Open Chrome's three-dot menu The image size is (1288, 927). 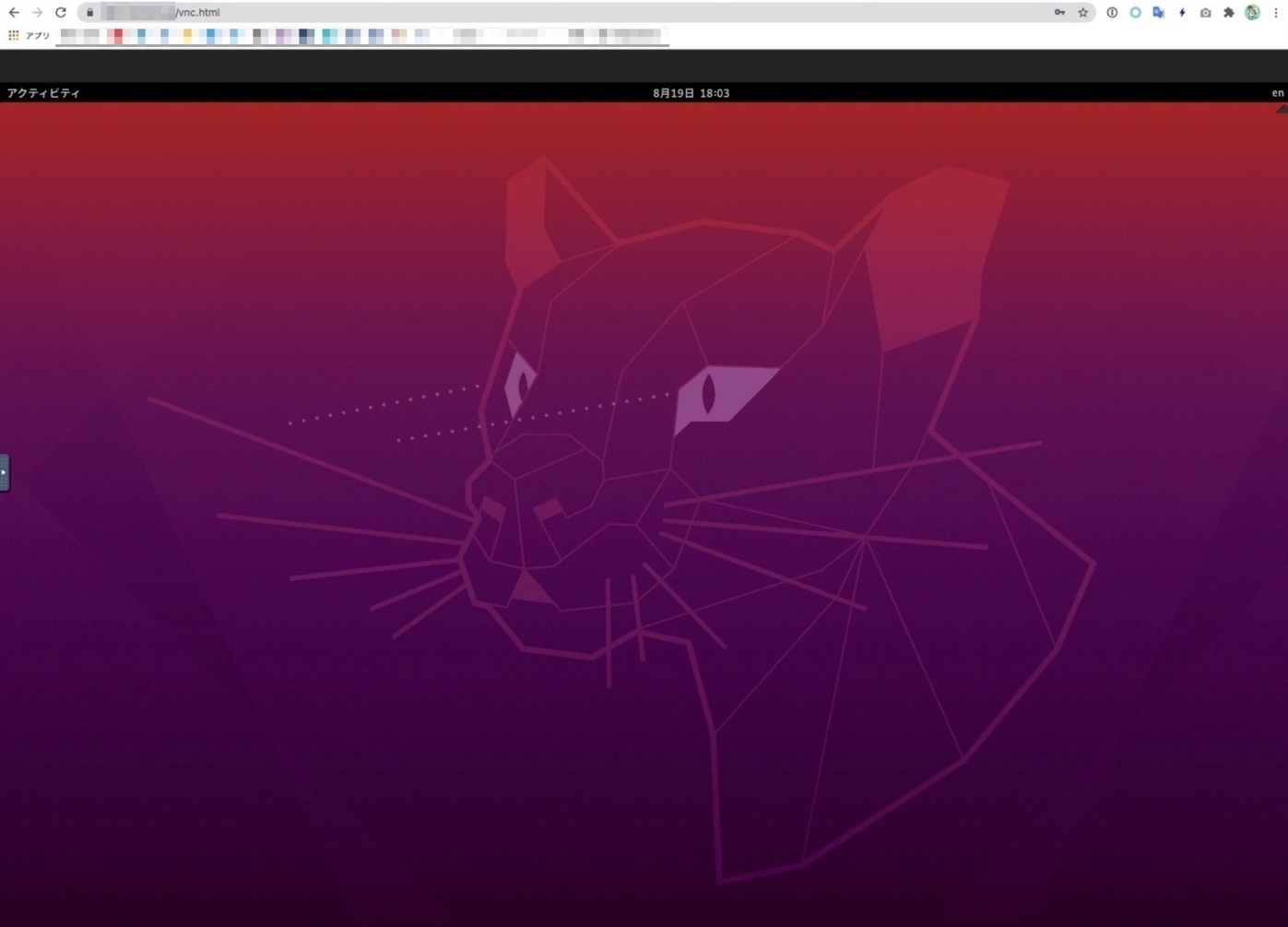click(x=1276, y=13)
